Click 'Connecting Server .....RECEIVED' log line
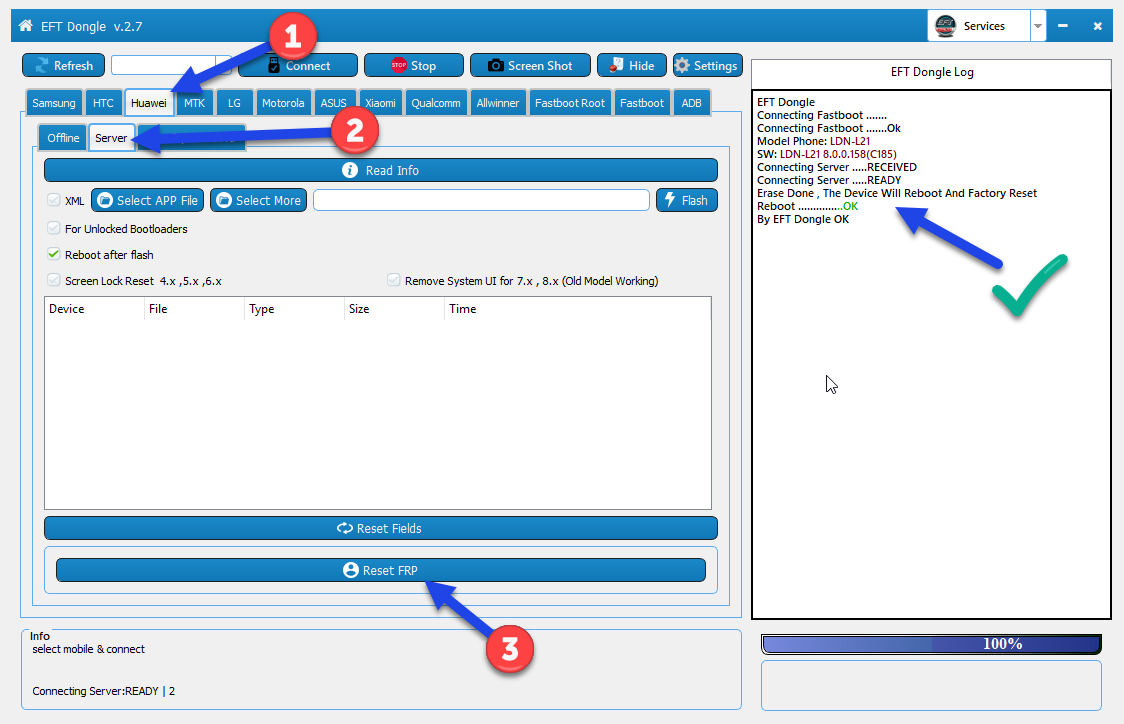The image size is (1124, 724). click(837, 167)
